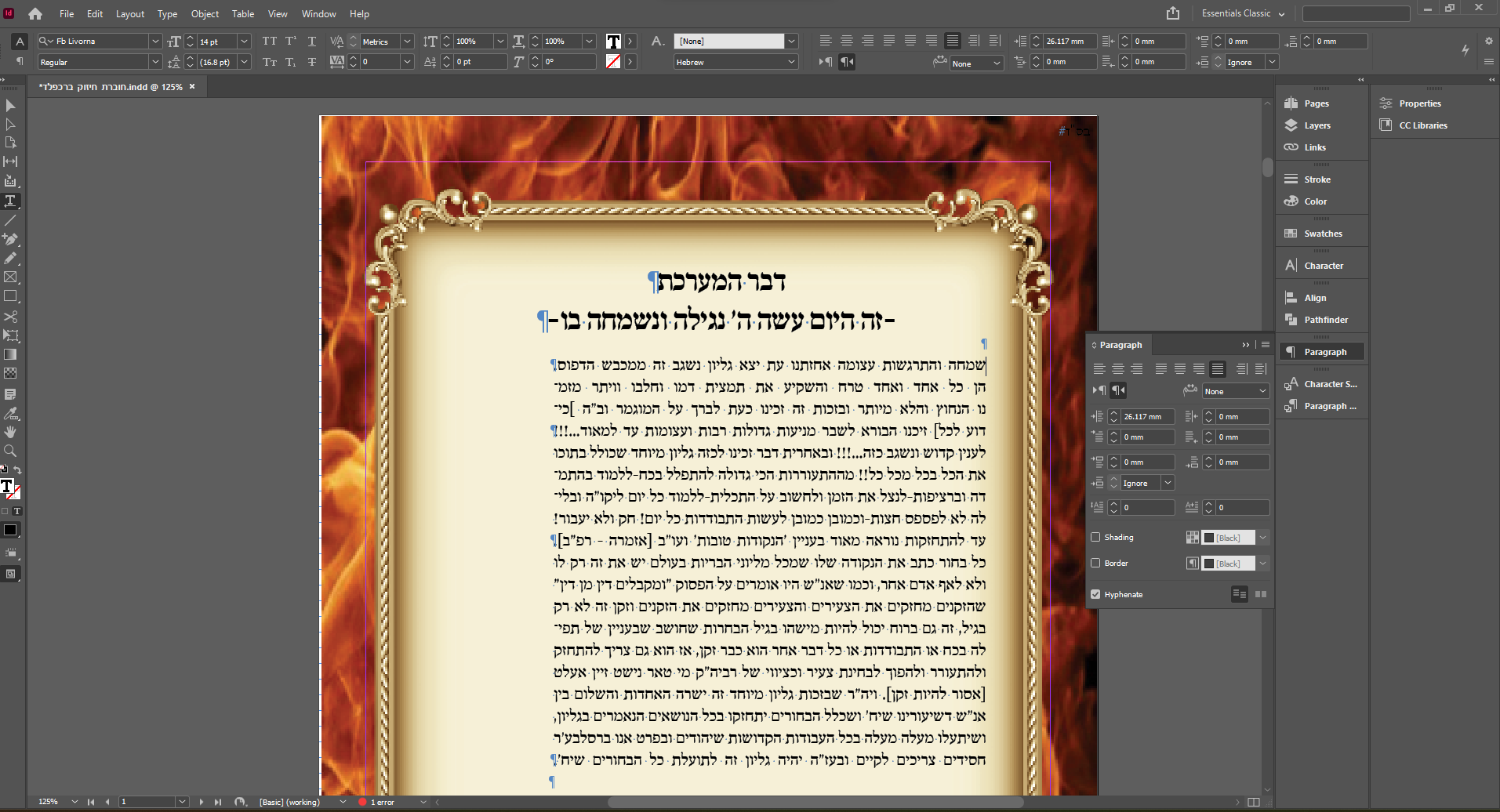Open the Object menu
The image size is (1500, 812).
(205, 14)
